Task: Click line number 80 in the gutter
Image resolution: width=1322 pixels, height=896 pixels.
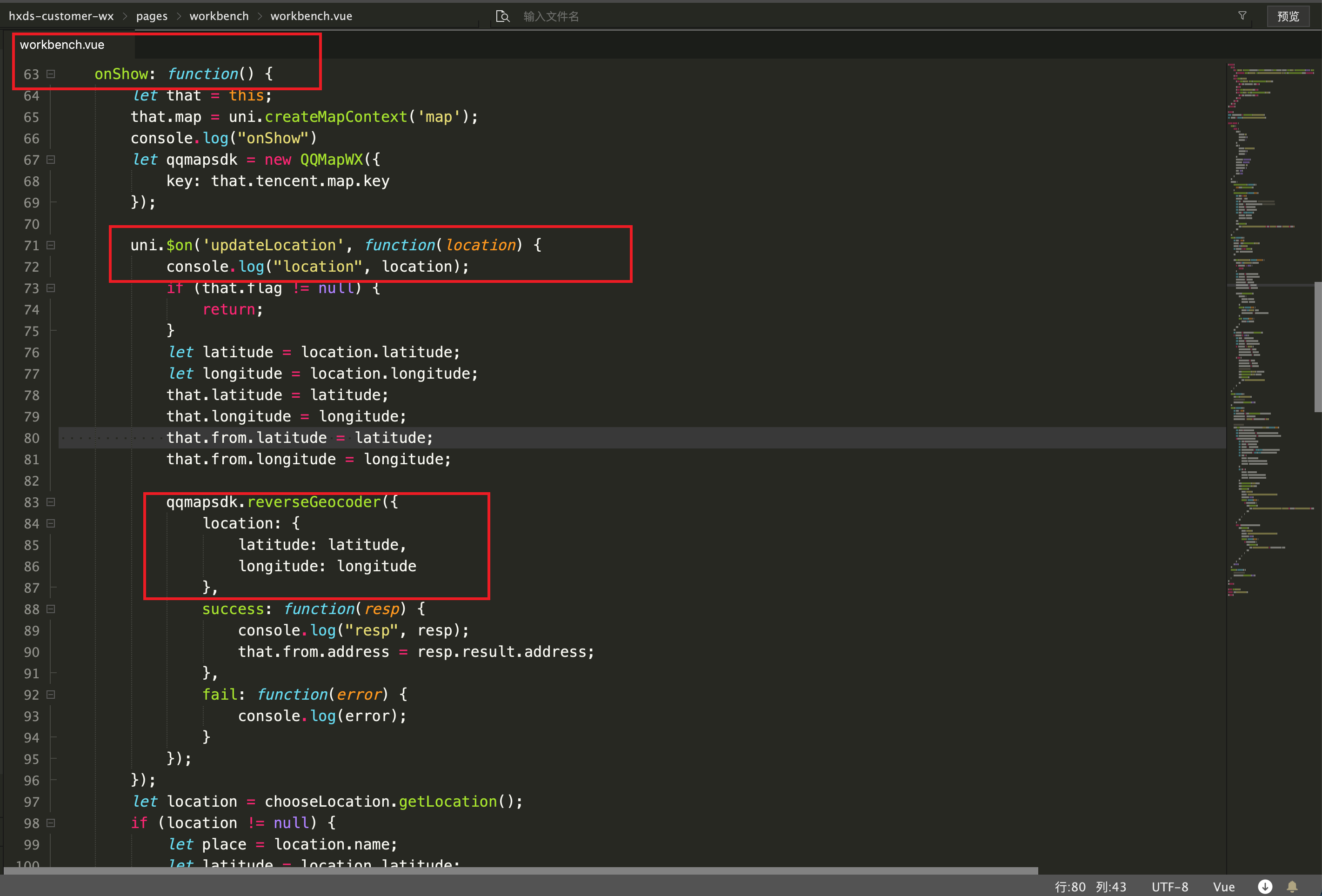Action: pyautogui.click(x=32, y=438)
